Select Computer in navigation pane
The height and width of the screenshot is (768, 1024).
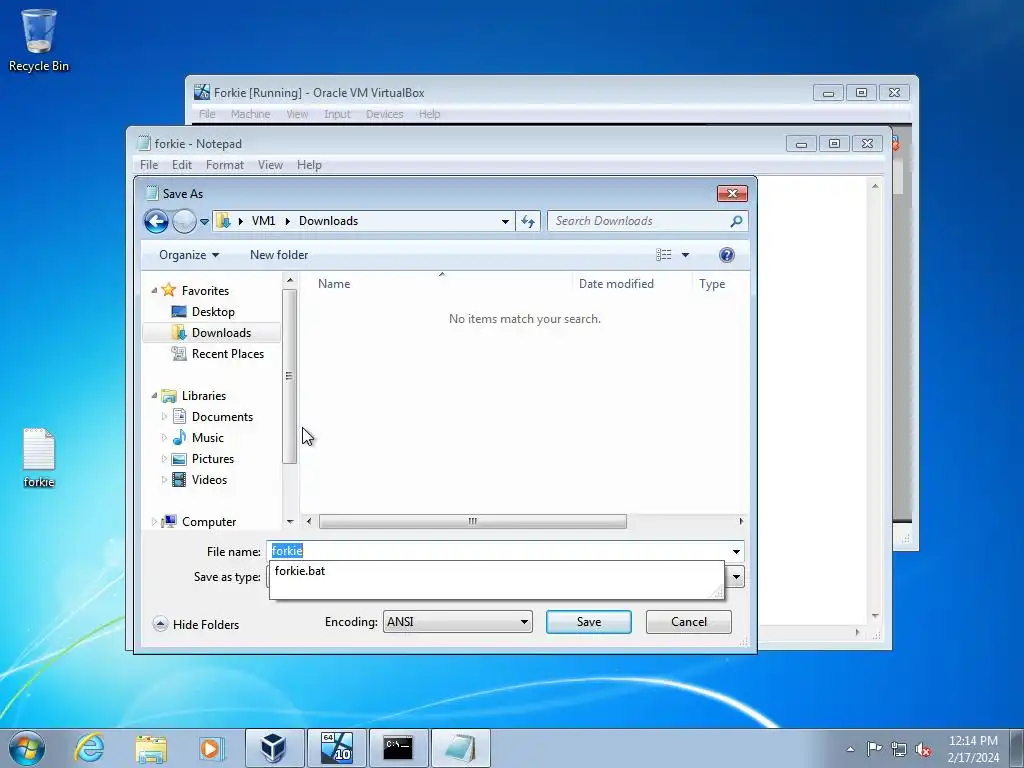[x=208, y=521]
